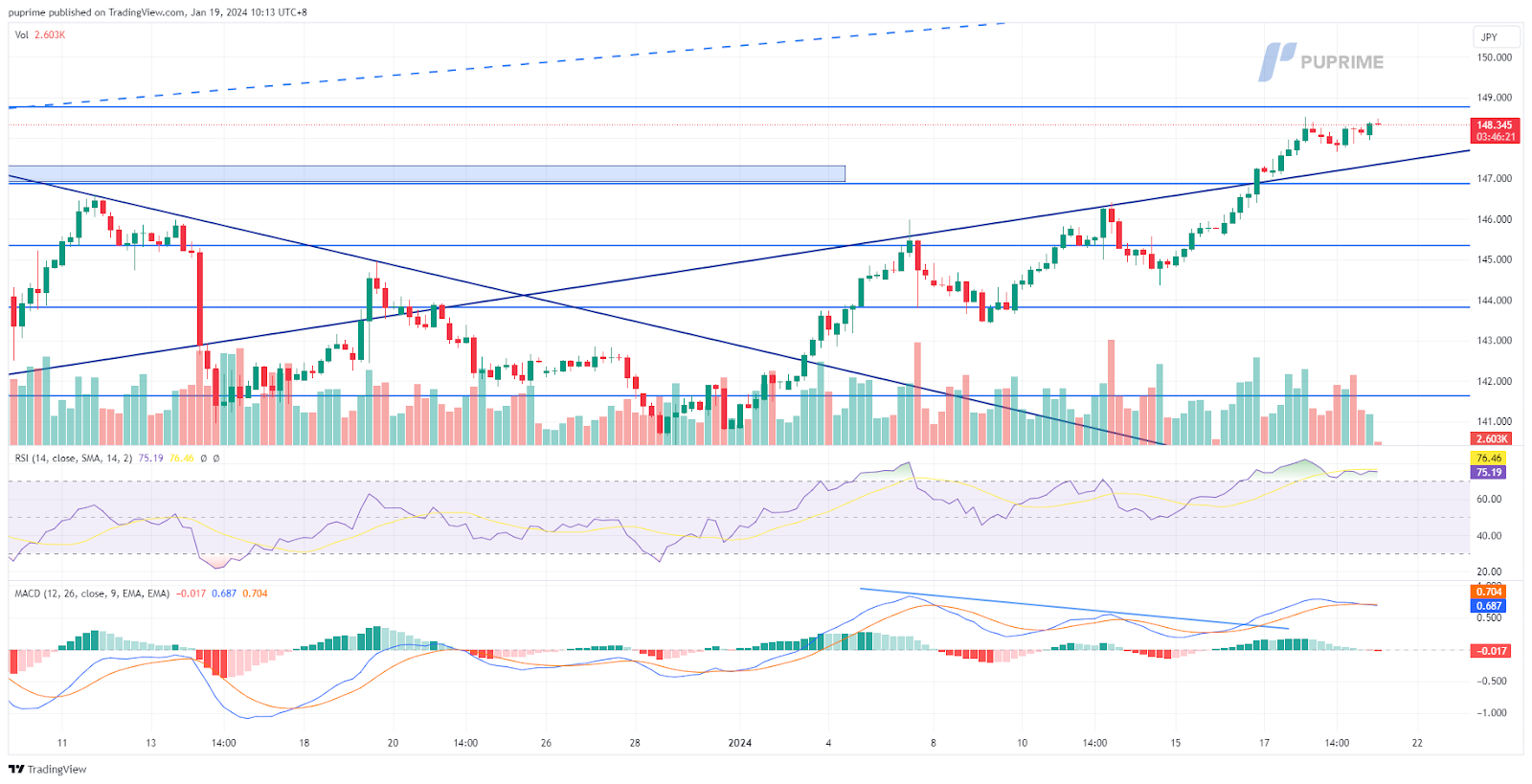The image size is (1532, 784).
Task: Click date 20 on the time axis
Action: pyautogui.click(x=393, y=743)
